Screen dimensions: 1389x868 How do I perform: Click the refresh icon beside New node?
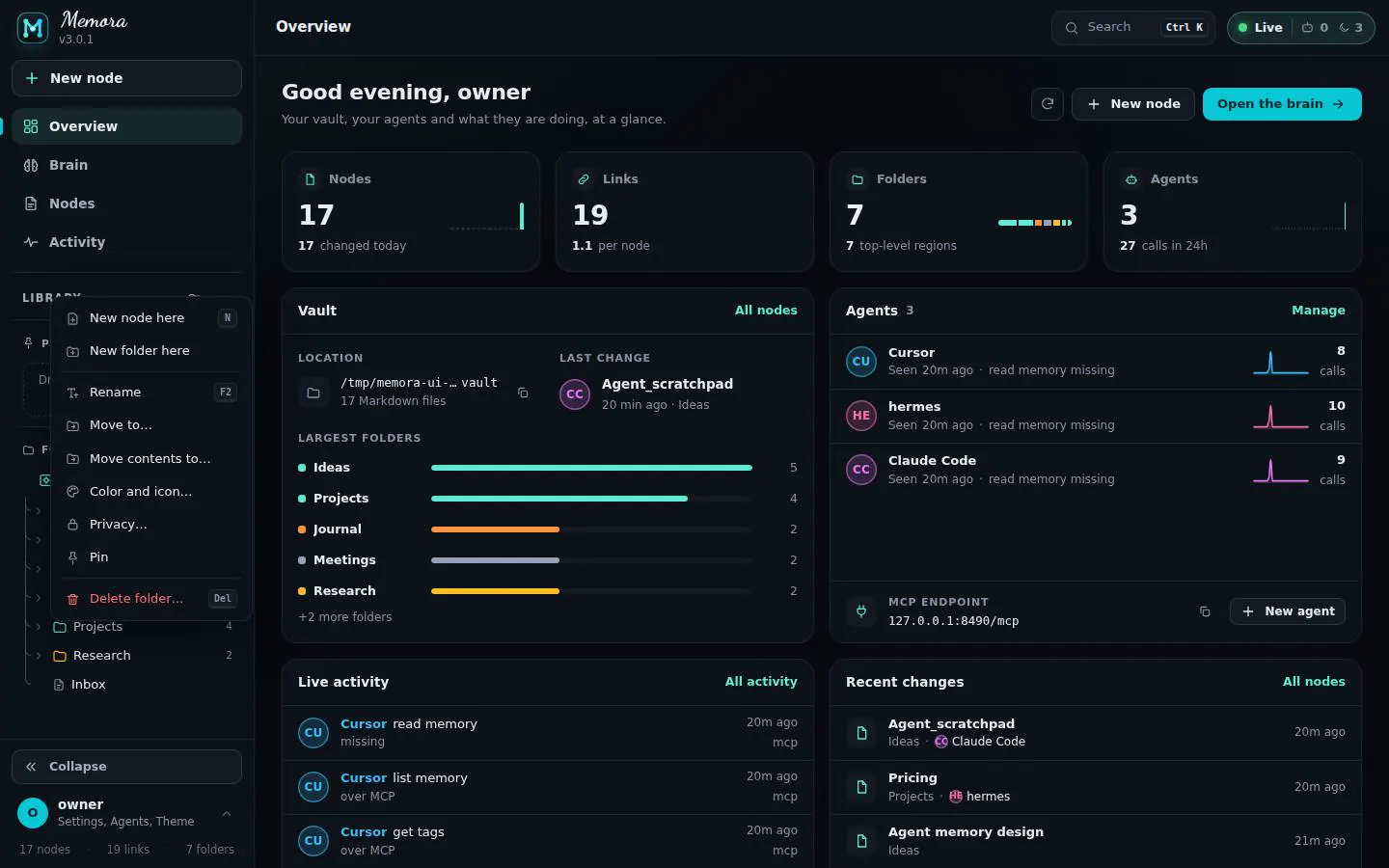(x=1048, y=104)
